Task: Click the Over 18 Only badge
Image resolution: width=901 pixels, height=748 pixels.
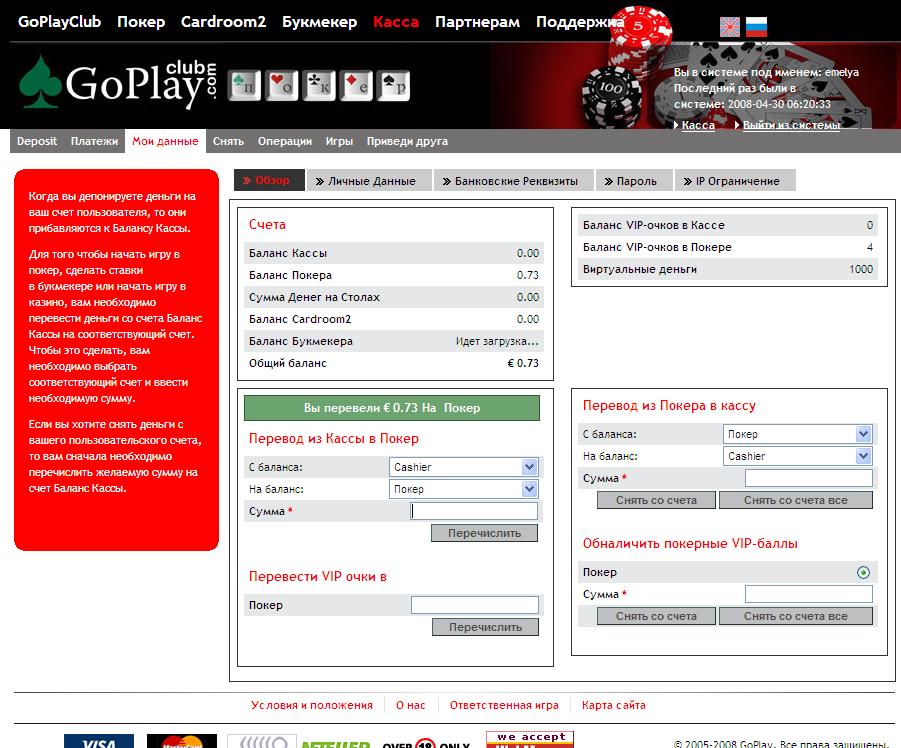Action: point(426,743)
